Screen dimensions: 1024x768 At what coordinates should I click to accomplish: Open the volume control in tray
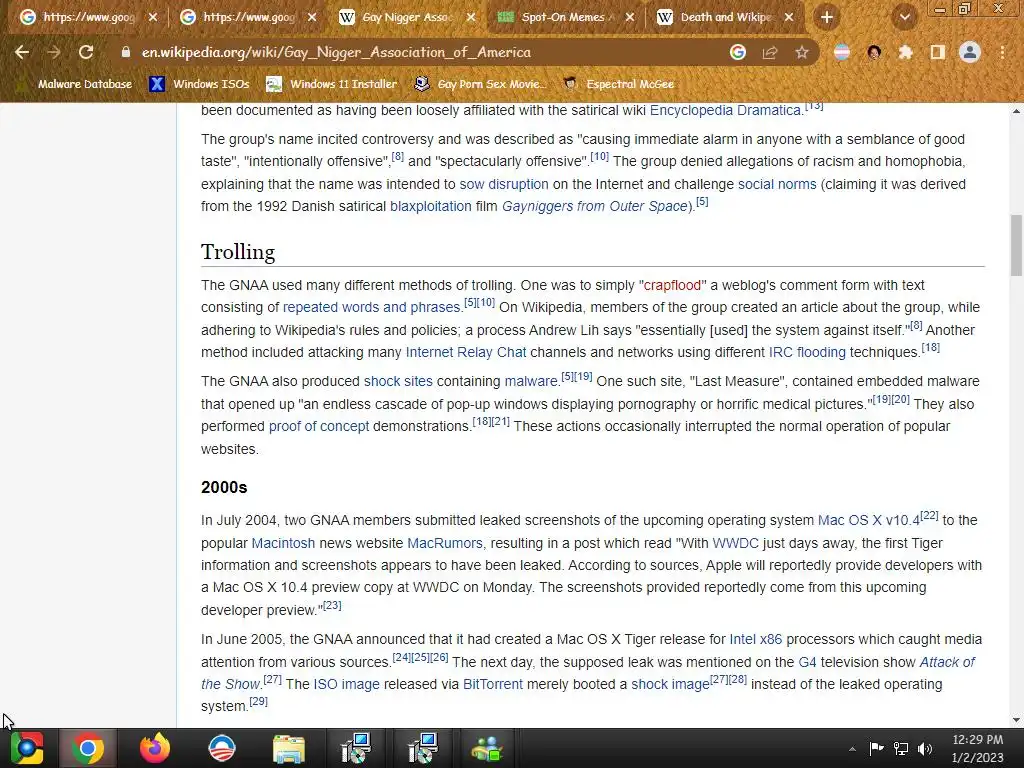point(925,749)
